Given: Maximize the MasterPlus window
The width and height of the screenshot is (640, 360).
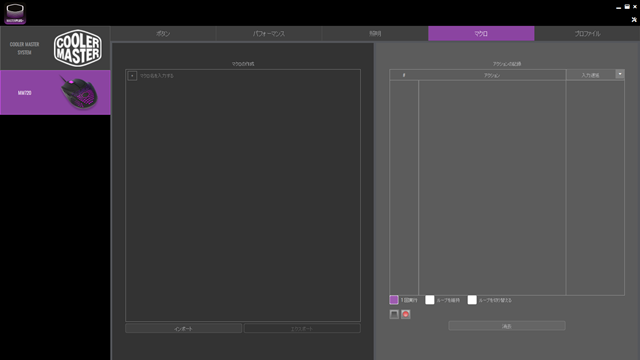Looking at the screenshot, I should click(x=627, y=7).
